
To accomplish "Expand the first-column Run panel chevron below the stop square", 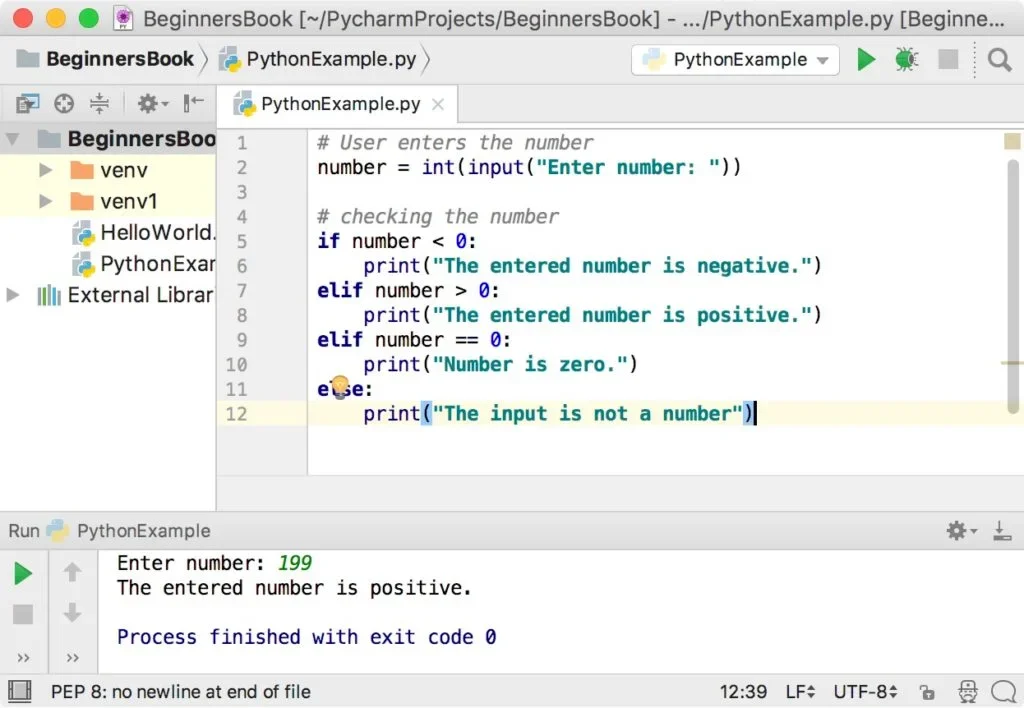I will pos(24,658).
